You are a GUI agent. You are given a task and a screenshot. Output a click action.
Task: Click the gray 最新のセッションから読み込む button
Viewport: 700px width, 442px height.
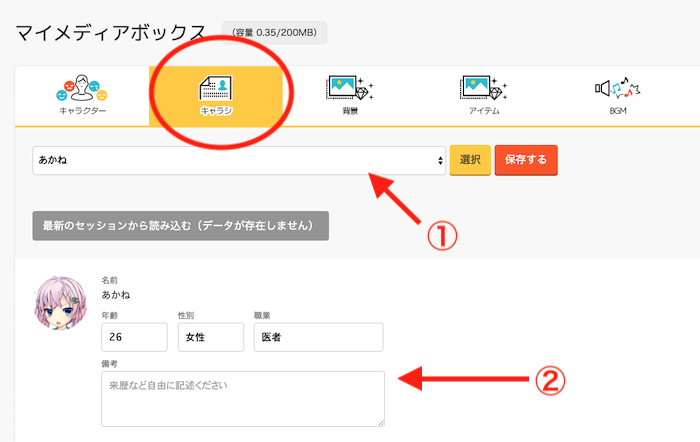180,225
